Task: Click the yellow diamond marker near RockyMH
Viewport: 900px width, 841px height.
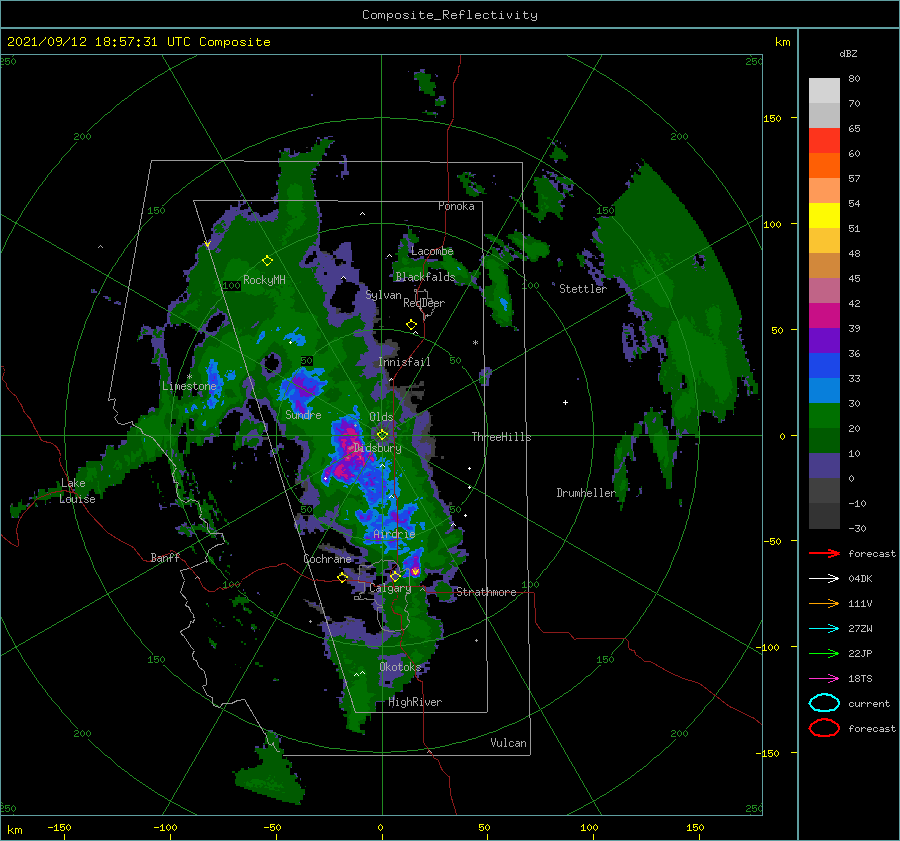Action: [x=267, y=261]
